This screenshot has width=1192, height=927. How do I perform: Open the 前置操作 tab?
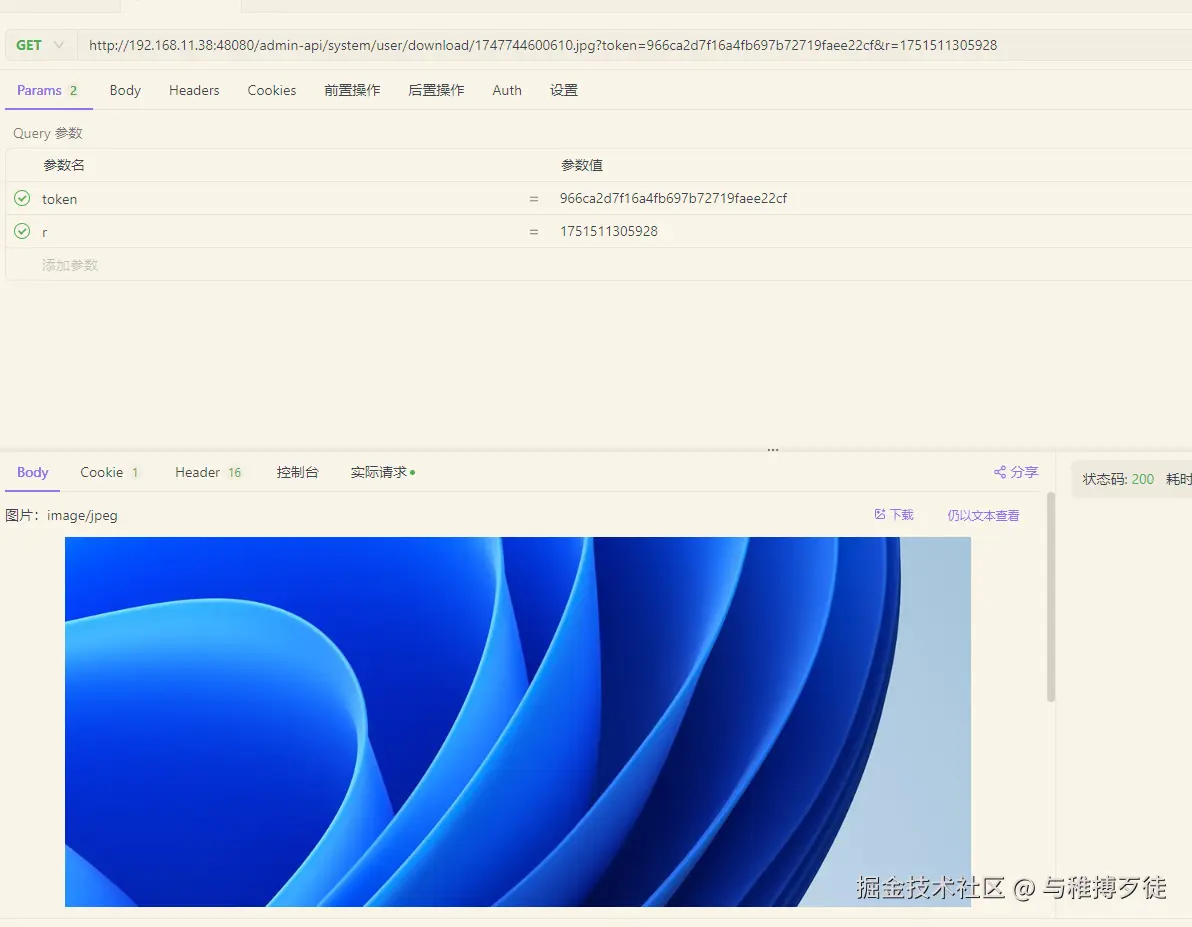[352, 90]
